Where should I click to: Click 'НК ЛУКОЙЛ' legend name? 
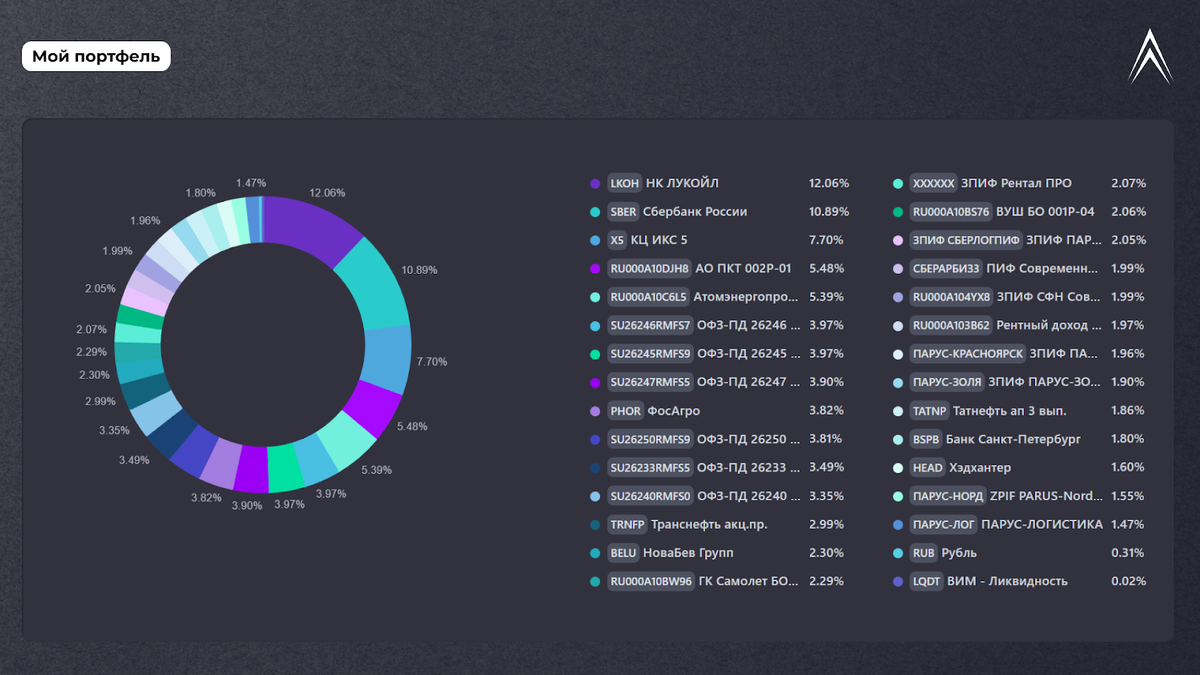click(x=682, y=184)
